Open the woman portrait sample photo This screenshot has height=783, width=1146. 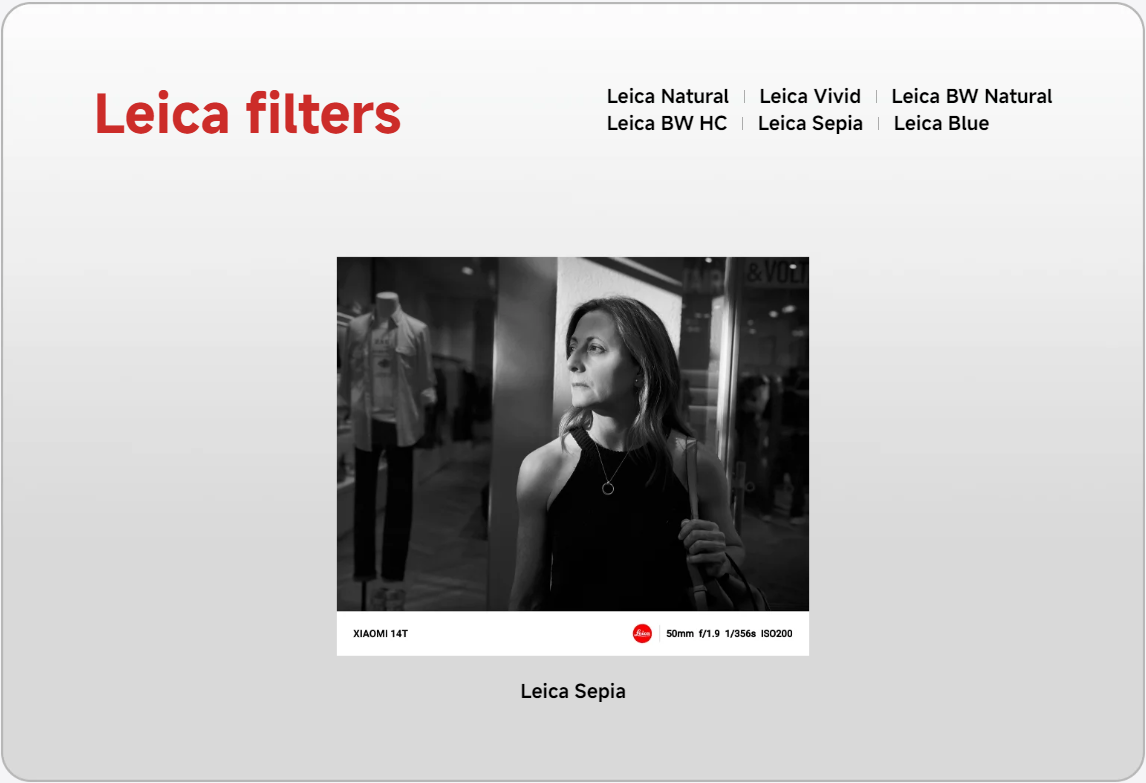click(573, 434)
